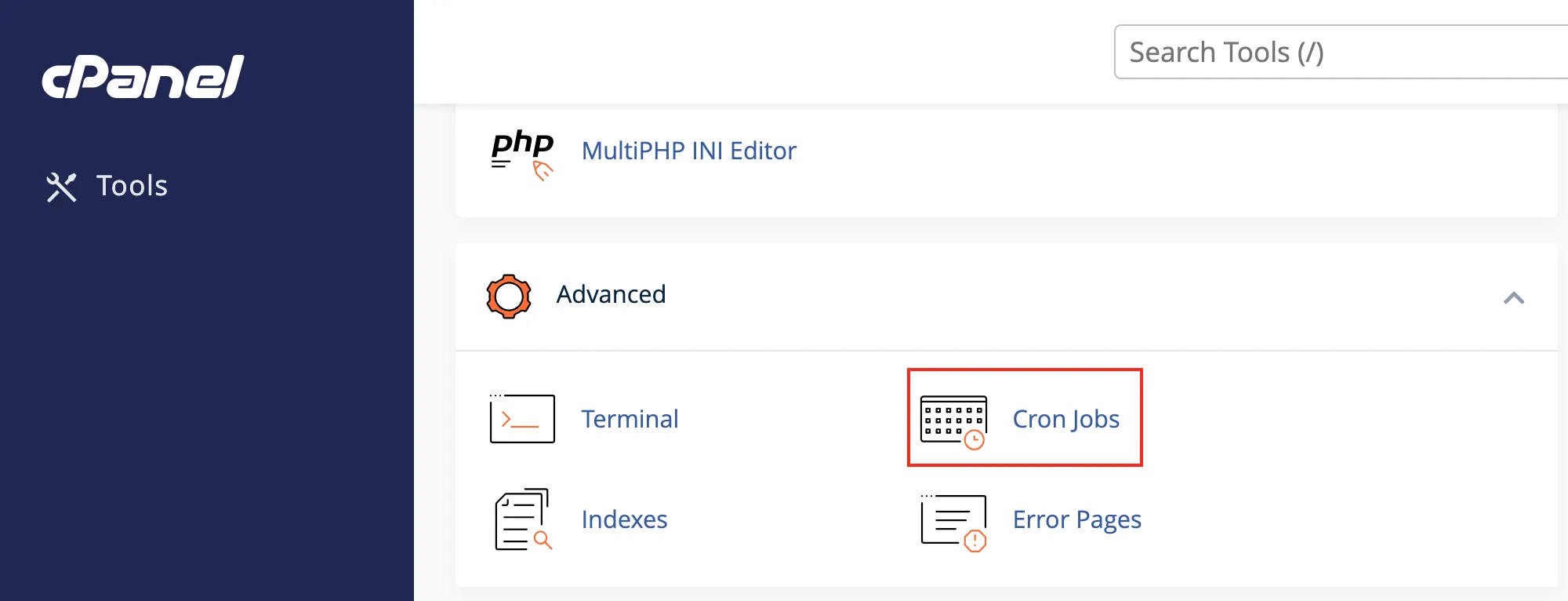Screen dimensions: 1568x601
Task: Open the Tools sidebar menu item
Action: click(x=107, y=187)
